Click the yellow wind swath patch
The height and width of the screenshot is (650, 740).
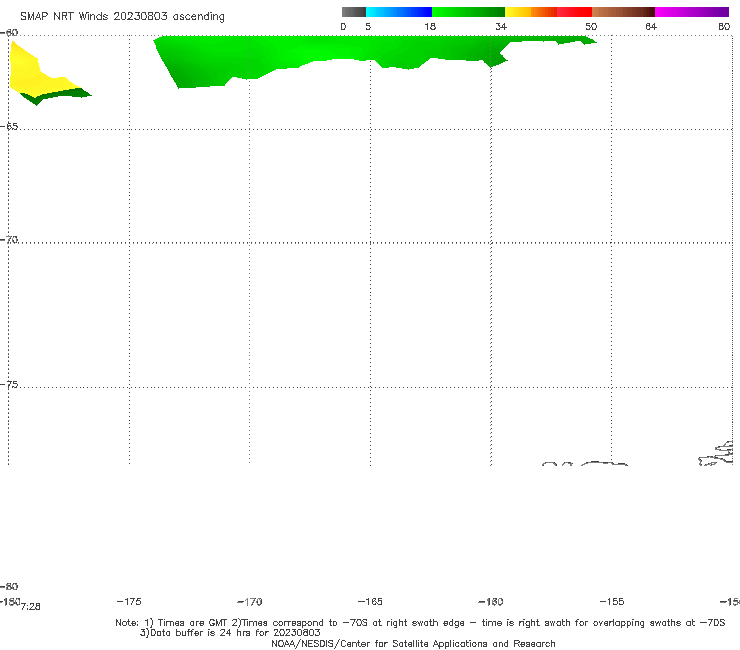pyautogui.click(x=33, y=75)
